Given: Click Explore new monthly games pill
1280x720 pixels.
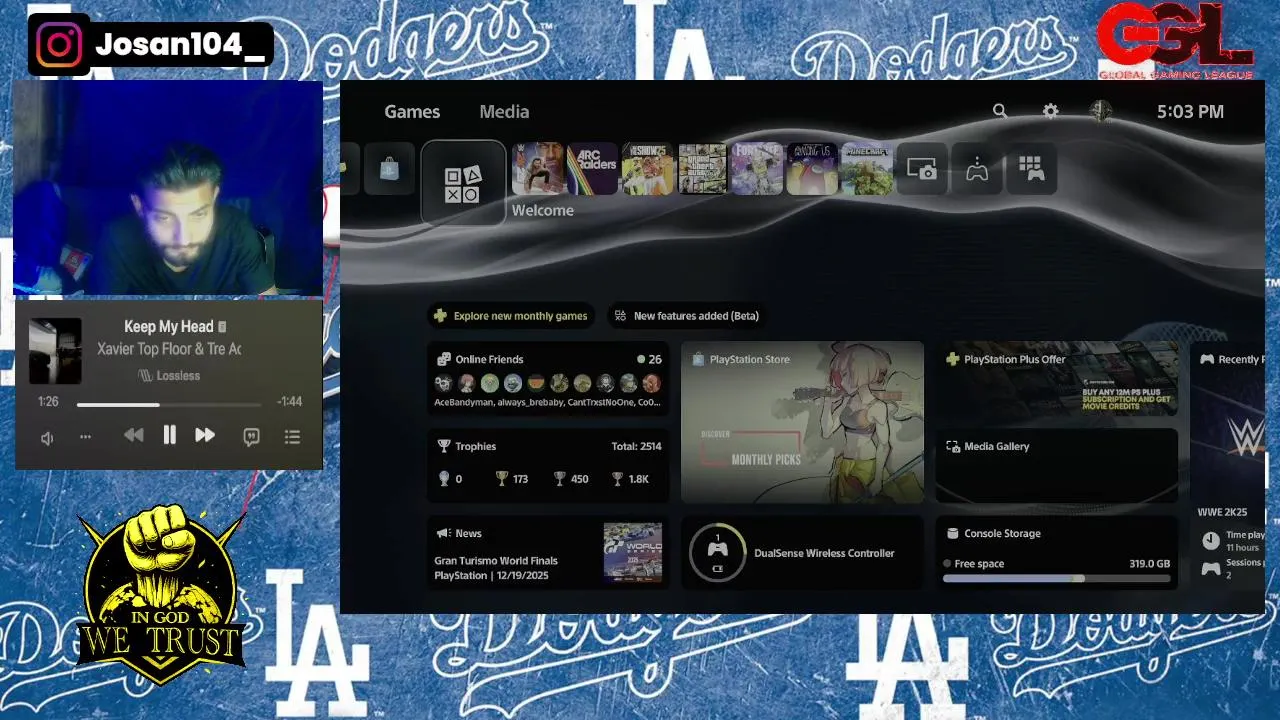Looking at the screenshot, I should (511, 316).
